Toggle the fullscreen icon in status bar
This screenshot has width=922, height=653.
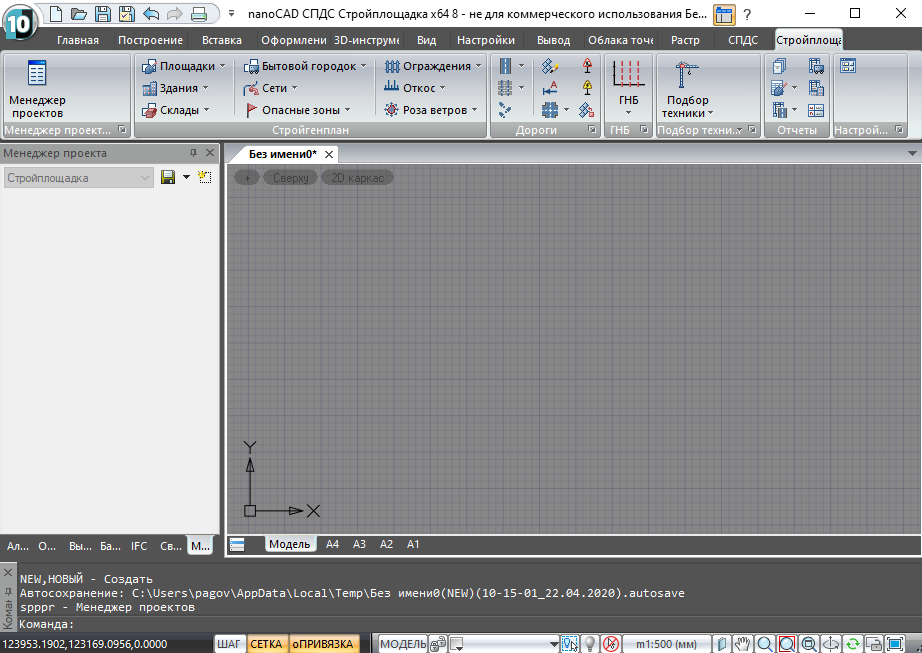(x=896, y=644)
